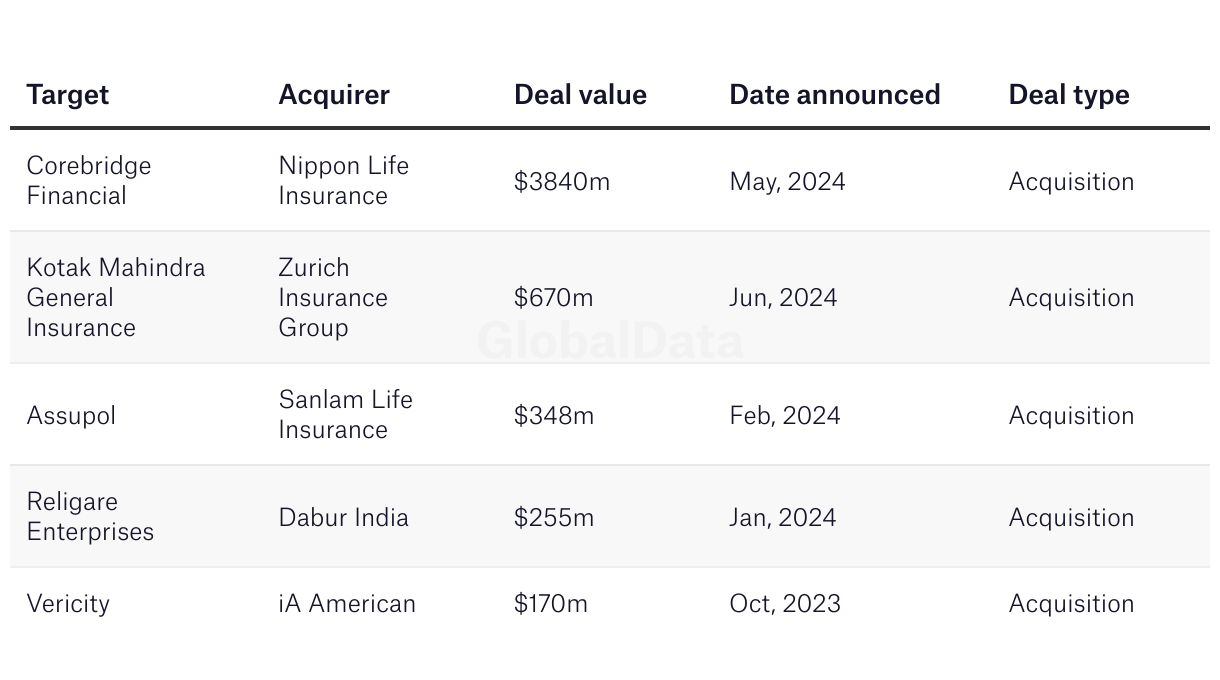Click the Date announced column header

[834, 95]
